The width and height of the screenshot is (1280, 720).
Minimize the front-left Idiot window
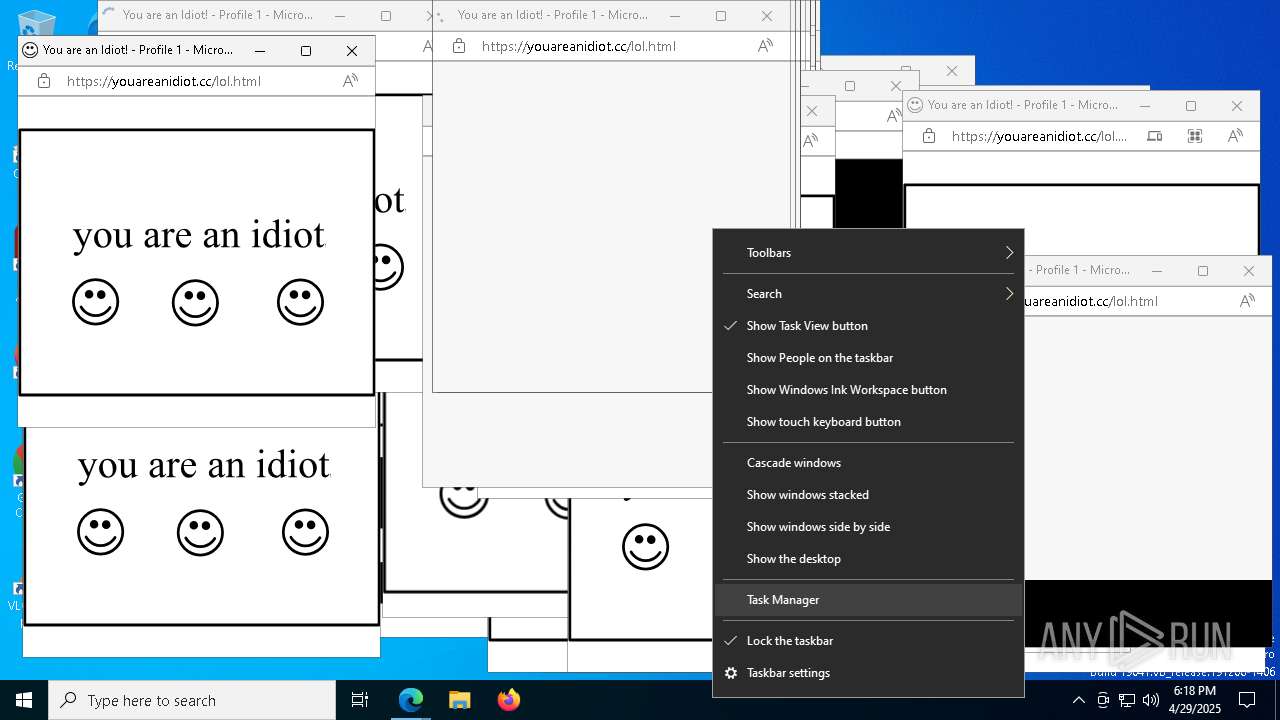tap(260, 50)
